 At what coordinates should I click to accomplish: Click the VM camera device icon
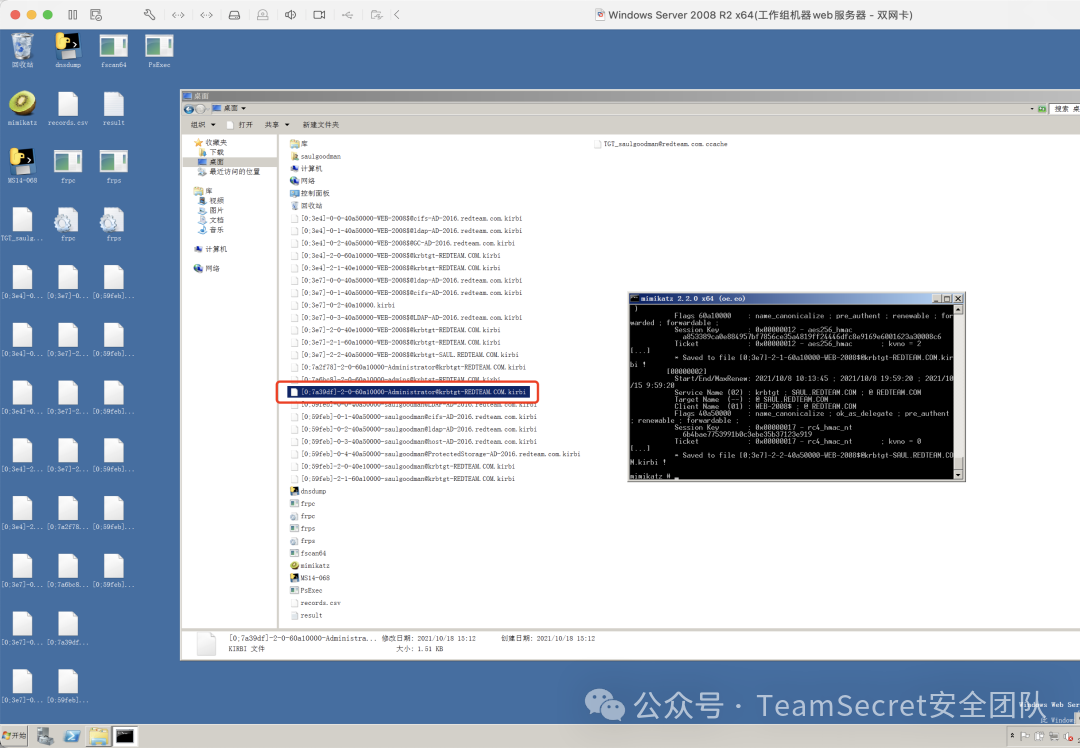pos(319,14)
